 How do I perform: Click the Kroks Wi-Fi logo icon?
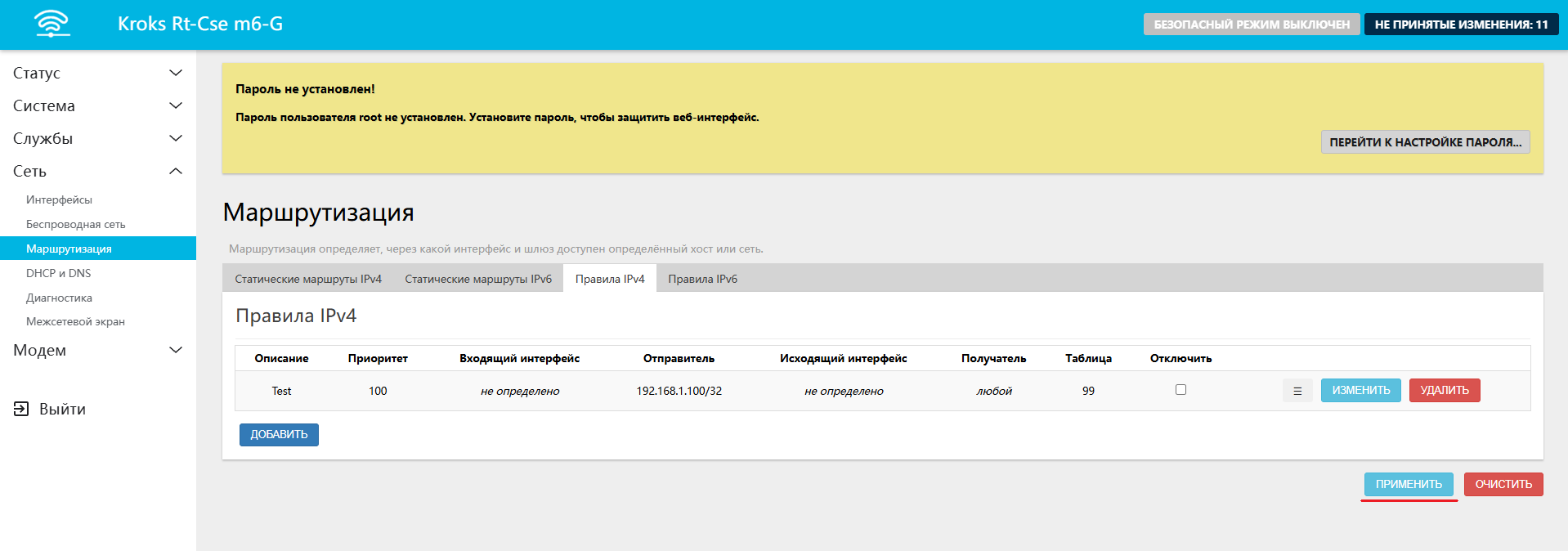(52, 24)
